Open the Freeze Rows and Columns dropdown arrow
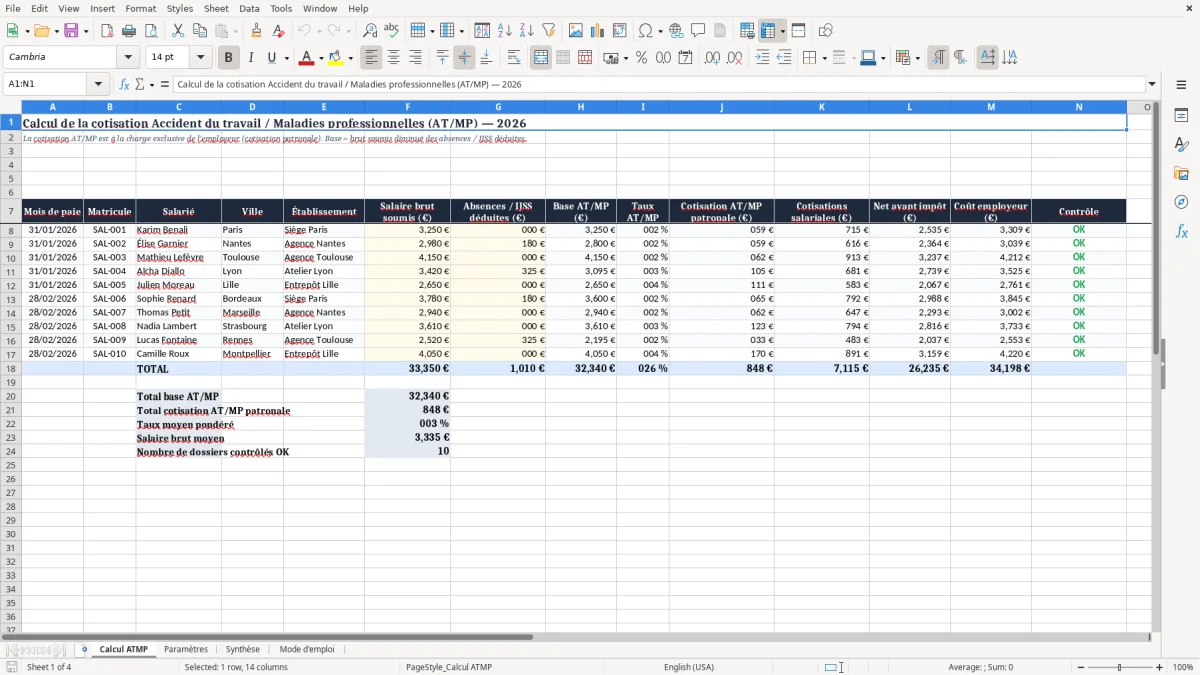 [782, 31]
